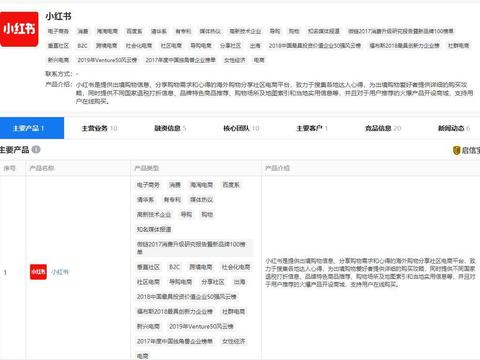The image size is (480, 360).
Task: Click the 社区电商 tag in 产品类型 column
Action: [x=148, y=282]
